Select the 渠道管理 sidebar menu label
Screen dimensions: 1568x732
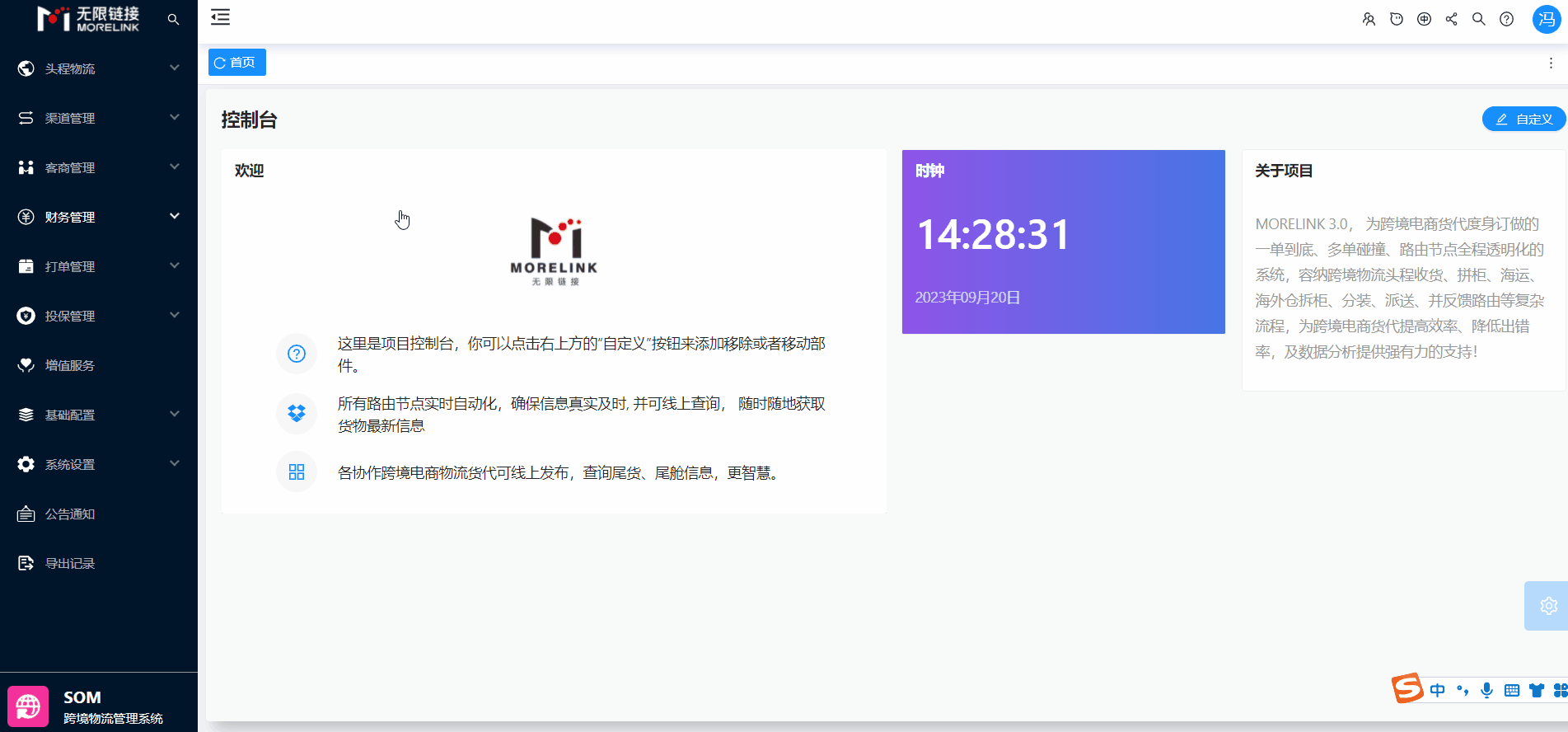(x=70, y=118)
